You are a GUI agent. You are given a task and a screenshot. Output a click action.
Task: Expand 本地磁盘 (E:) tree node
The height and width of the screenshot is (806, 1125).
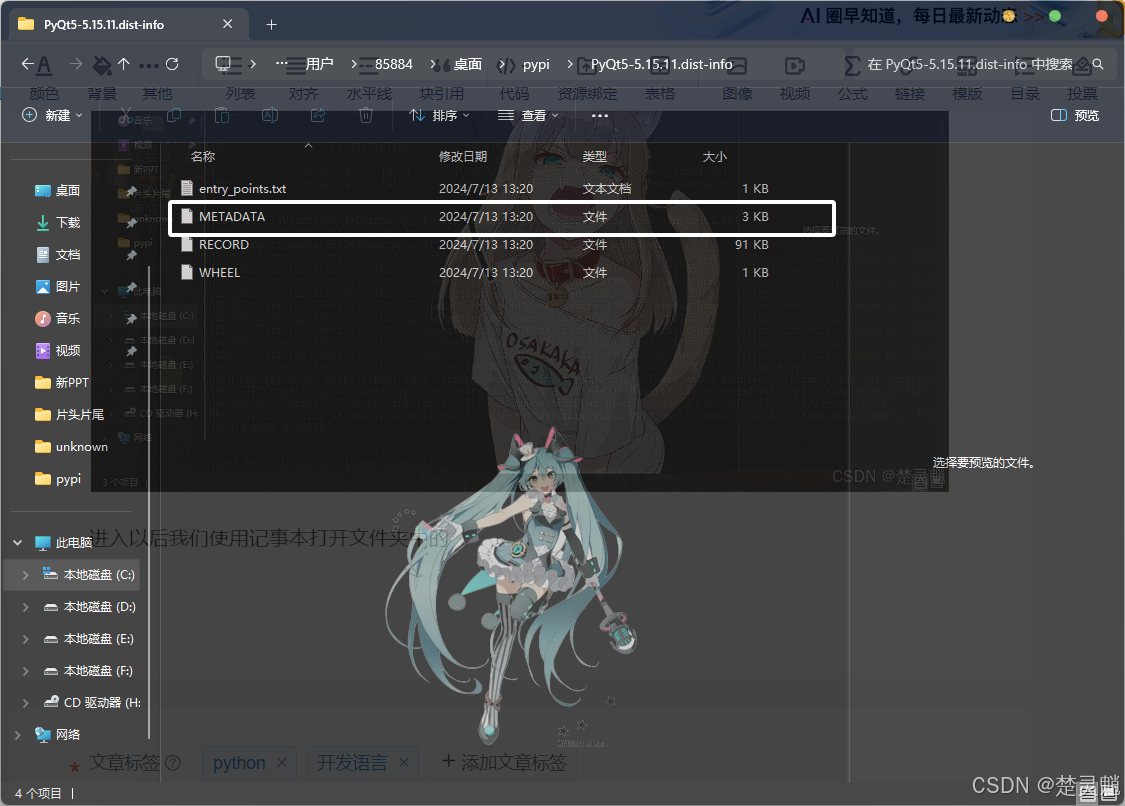click(25, 639)
